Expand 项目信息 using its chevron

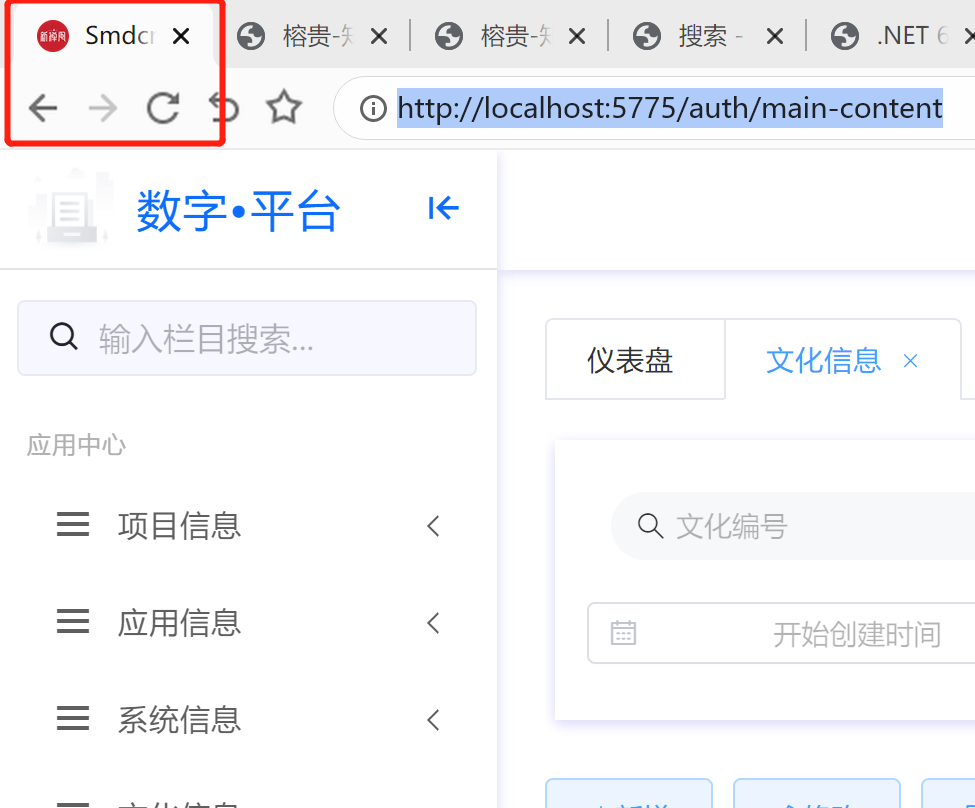433,526
